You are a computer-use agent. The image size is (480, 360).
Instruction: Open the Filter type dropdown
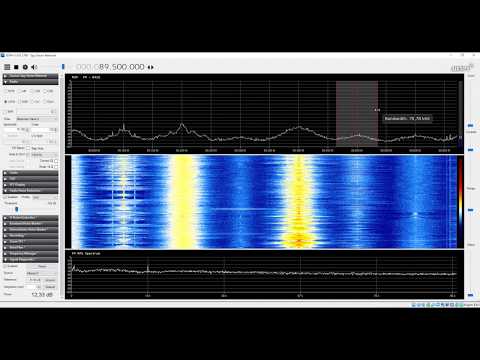[37, 119]
